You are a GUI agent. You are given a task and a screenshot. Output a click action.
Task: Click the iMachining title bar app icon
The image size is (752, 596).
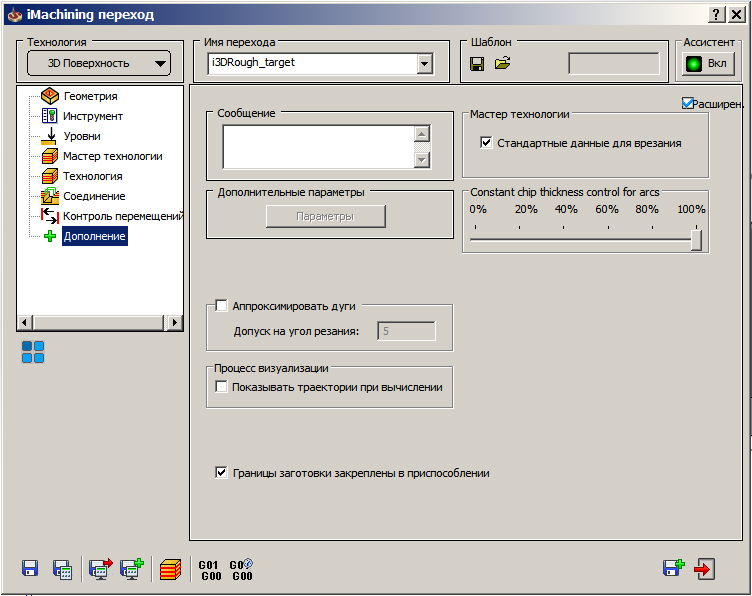coord(14,15)
